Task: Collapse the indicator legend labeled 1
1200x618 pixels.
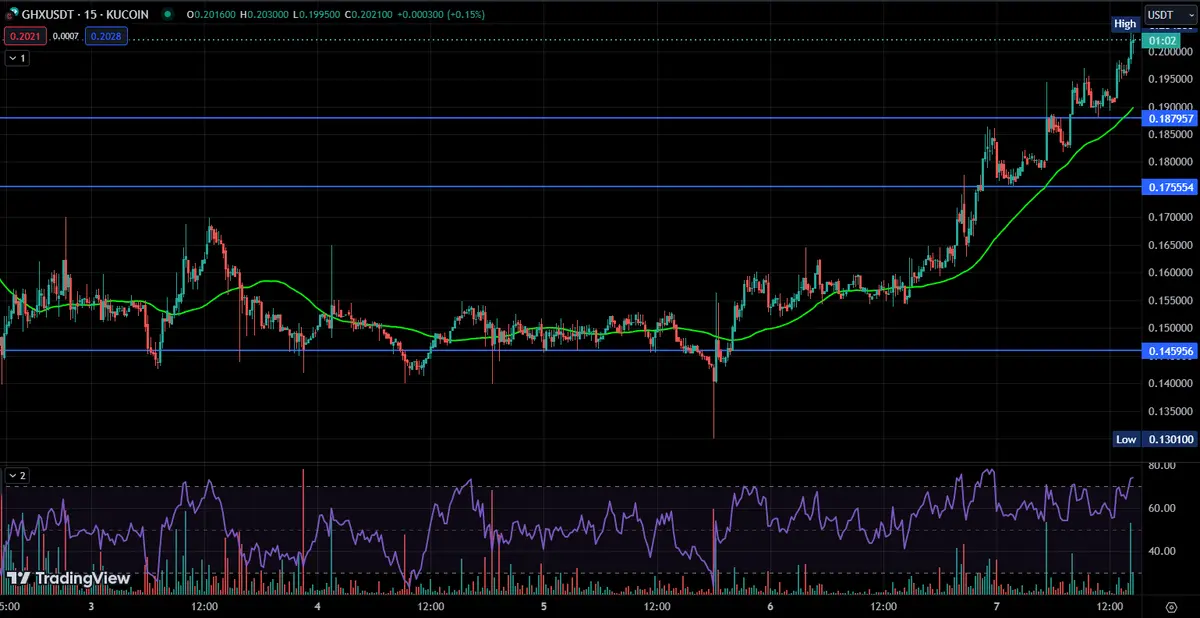Action: (17, 59)
